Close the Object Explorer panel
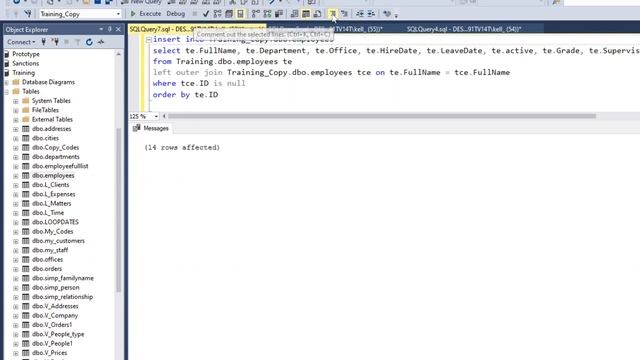640x360 pixels. tap(118, 29)
